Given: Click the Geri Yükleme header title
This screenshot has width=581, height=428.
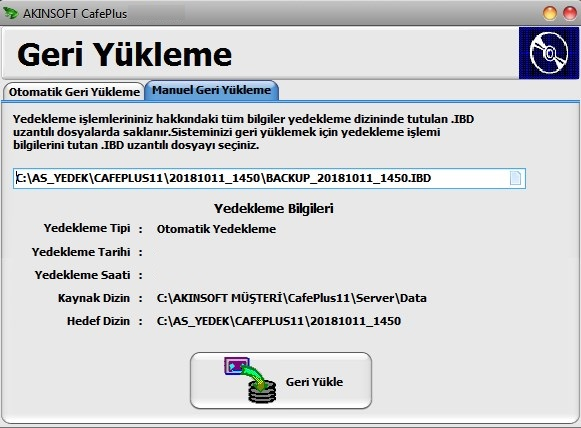Looking at the screenshot, I should coord(124,54).
